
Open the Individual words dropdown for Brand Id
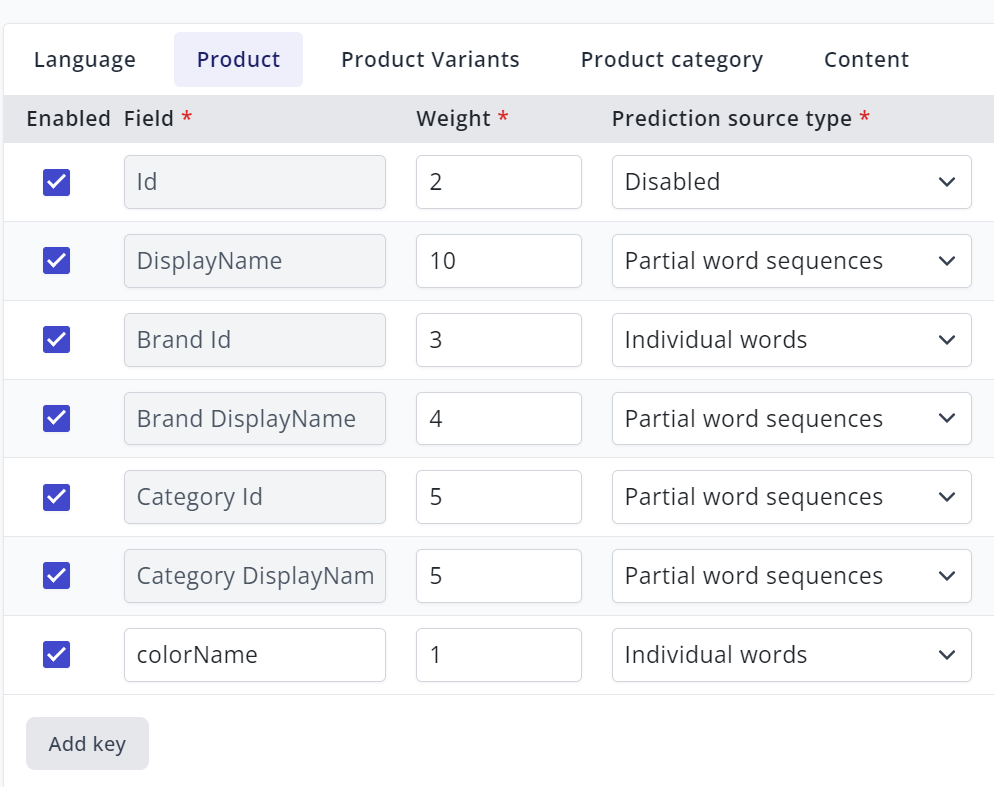790,340
